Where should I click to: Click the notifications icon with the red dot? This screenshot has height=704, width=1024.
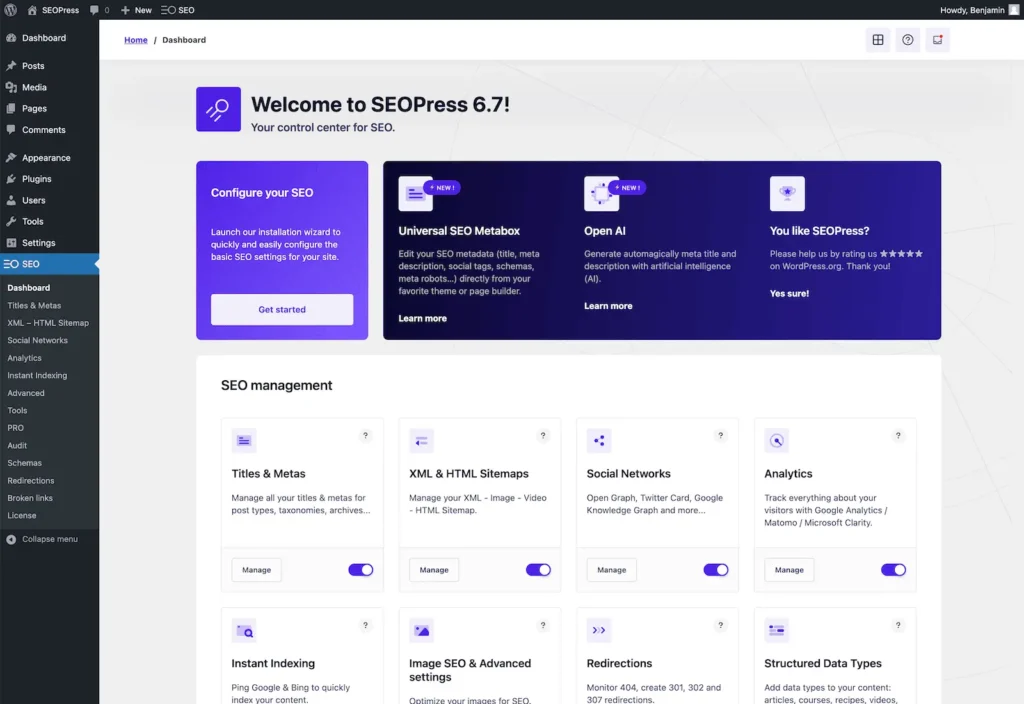point(937,40)
